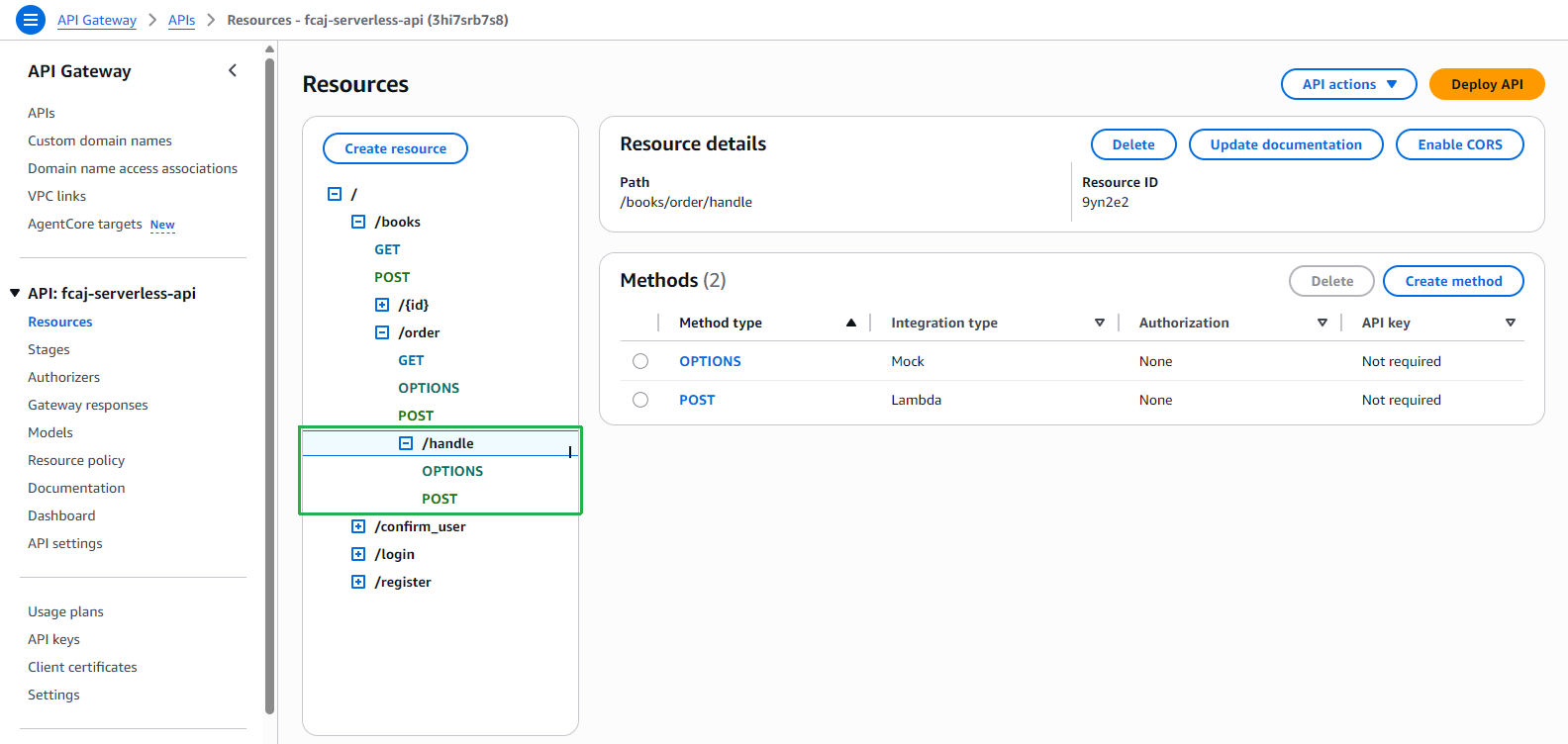Screen dimensions: 1568x744
Task: Expand the /{id} resource node
Action: tap(382, 305)
